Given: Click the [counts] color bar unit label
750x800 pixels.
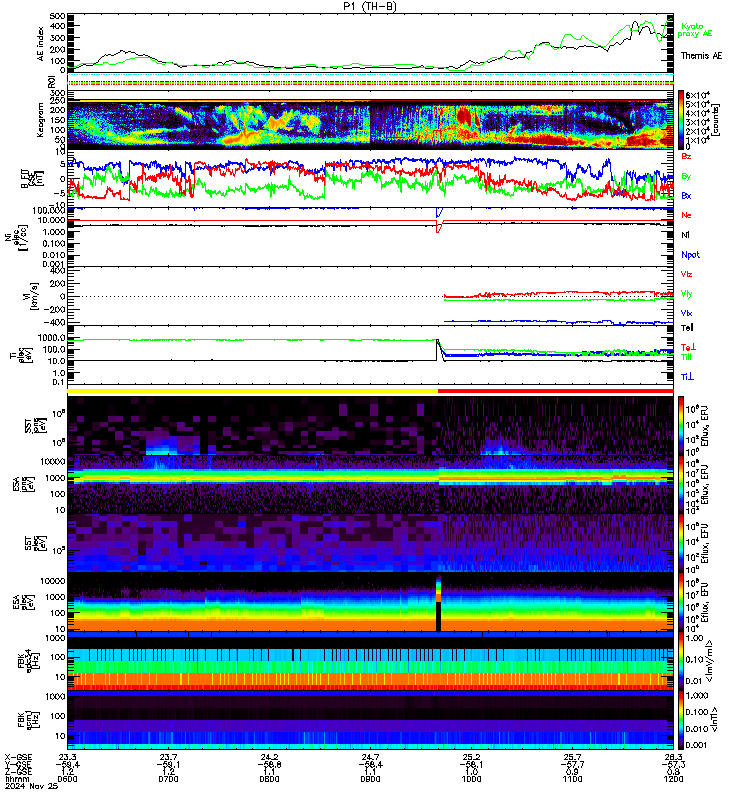Looking at the screenshot, I should (716, 120).
